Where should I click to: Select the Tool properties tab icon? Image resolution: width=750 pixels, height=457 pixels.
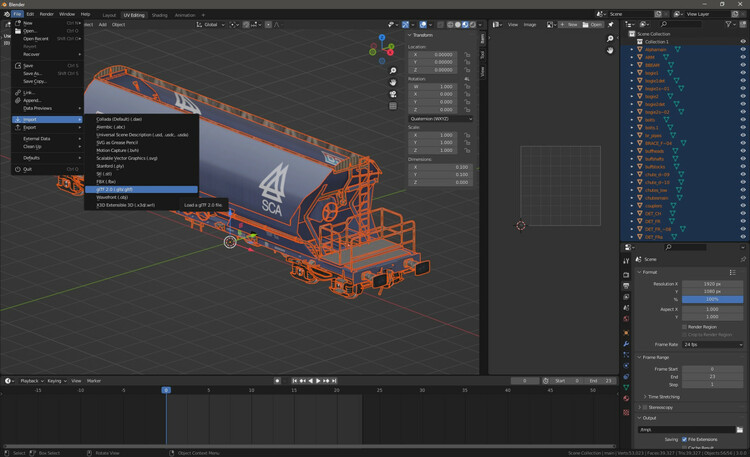click(x=626, y=261)
